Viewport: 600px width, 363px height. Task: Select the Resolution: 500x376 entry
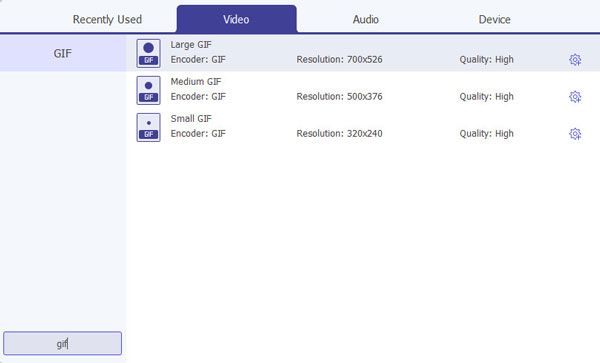pos(339,97)
